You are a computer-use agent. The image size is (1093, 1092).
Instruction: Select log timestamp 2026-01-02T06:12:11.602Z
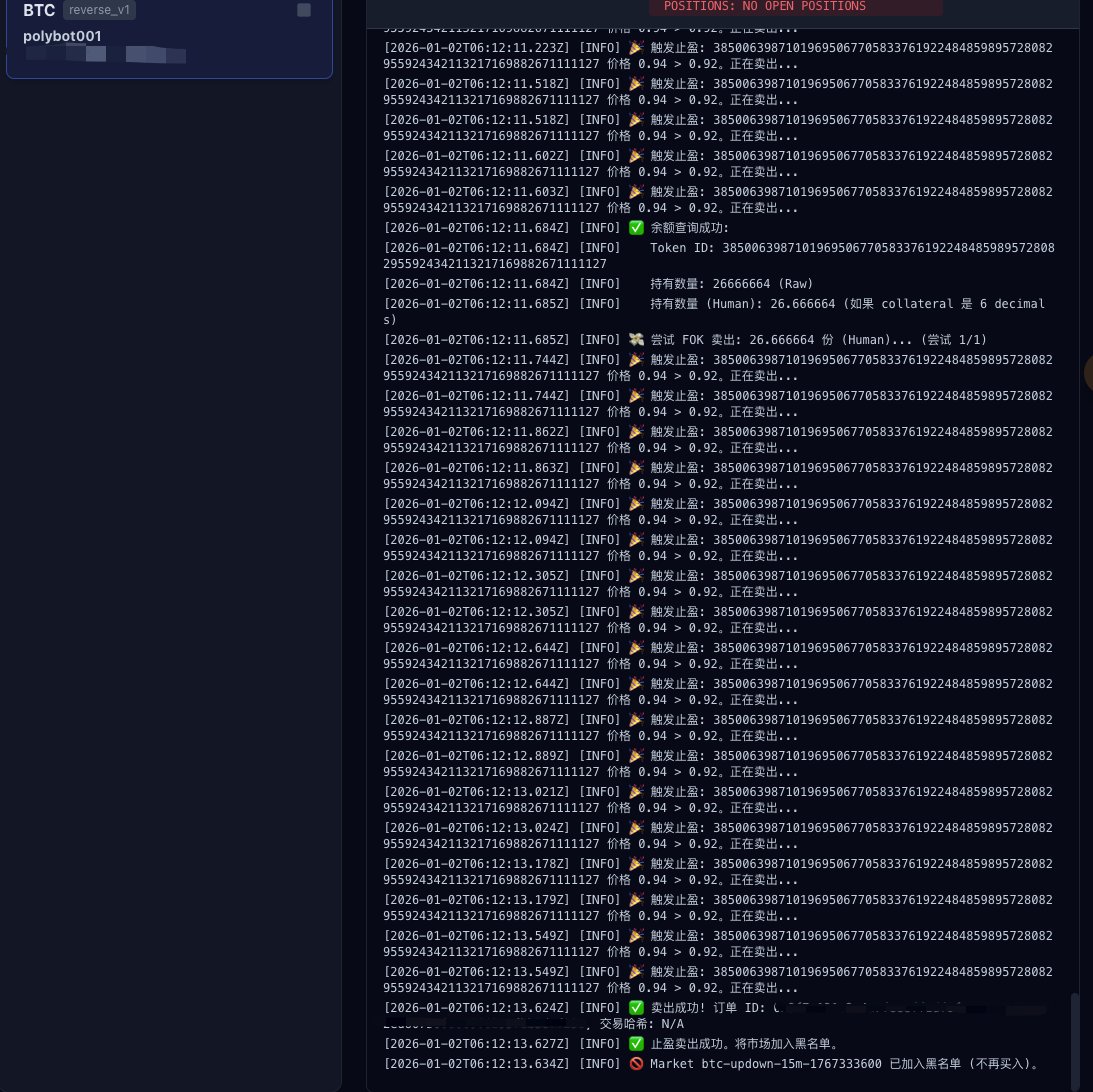point(477,156)
